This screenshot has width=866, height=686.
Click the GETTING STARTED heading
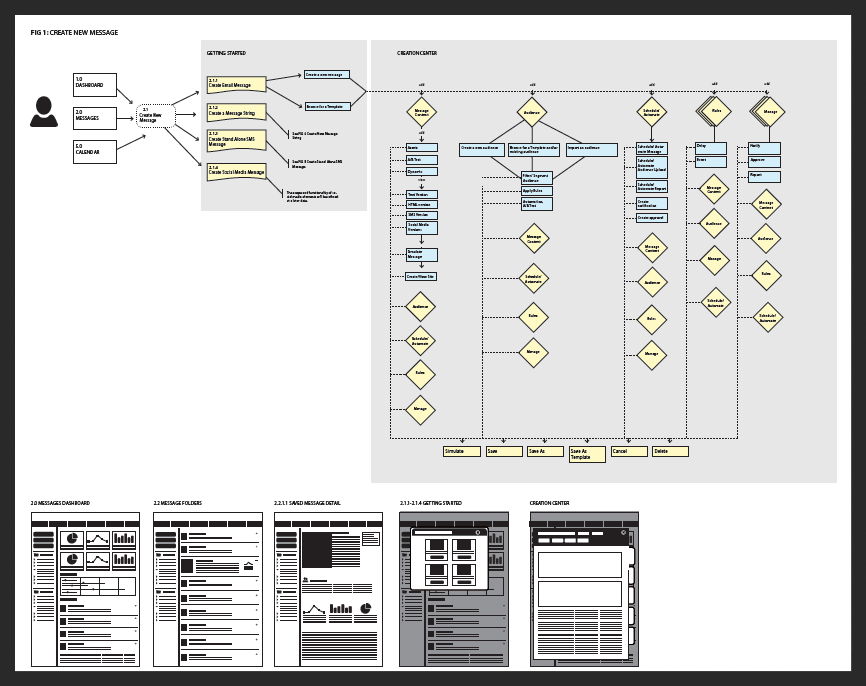point(226,53)
